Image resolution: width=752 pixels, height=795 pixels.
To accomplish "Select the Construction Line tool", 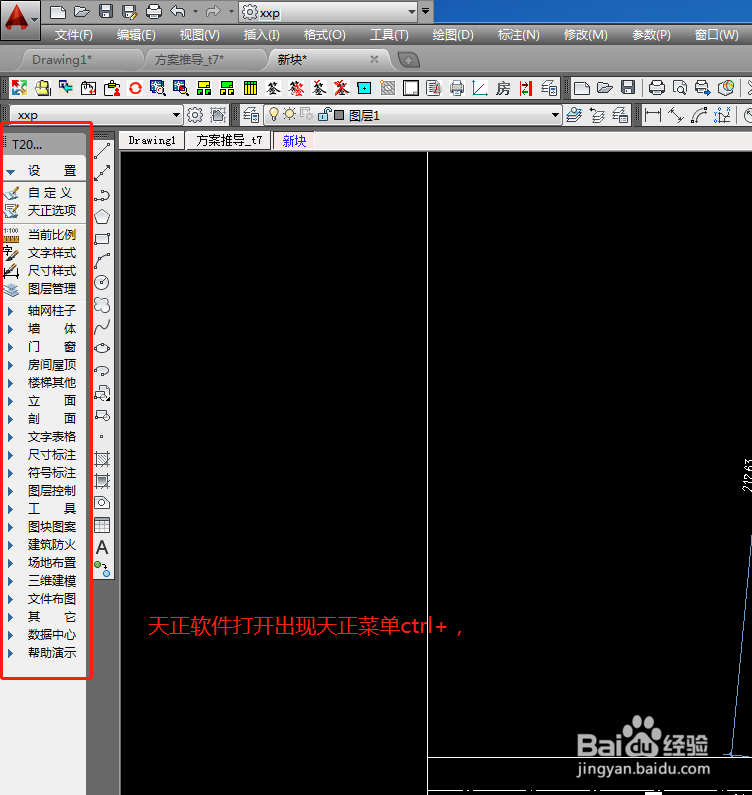I will coord(102,173).
